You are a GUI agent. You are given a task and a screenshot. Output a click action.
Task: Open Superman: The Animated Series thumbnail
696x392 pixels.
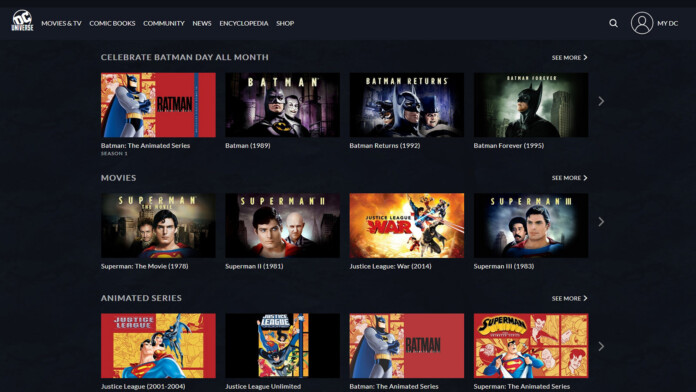(531, 346)
